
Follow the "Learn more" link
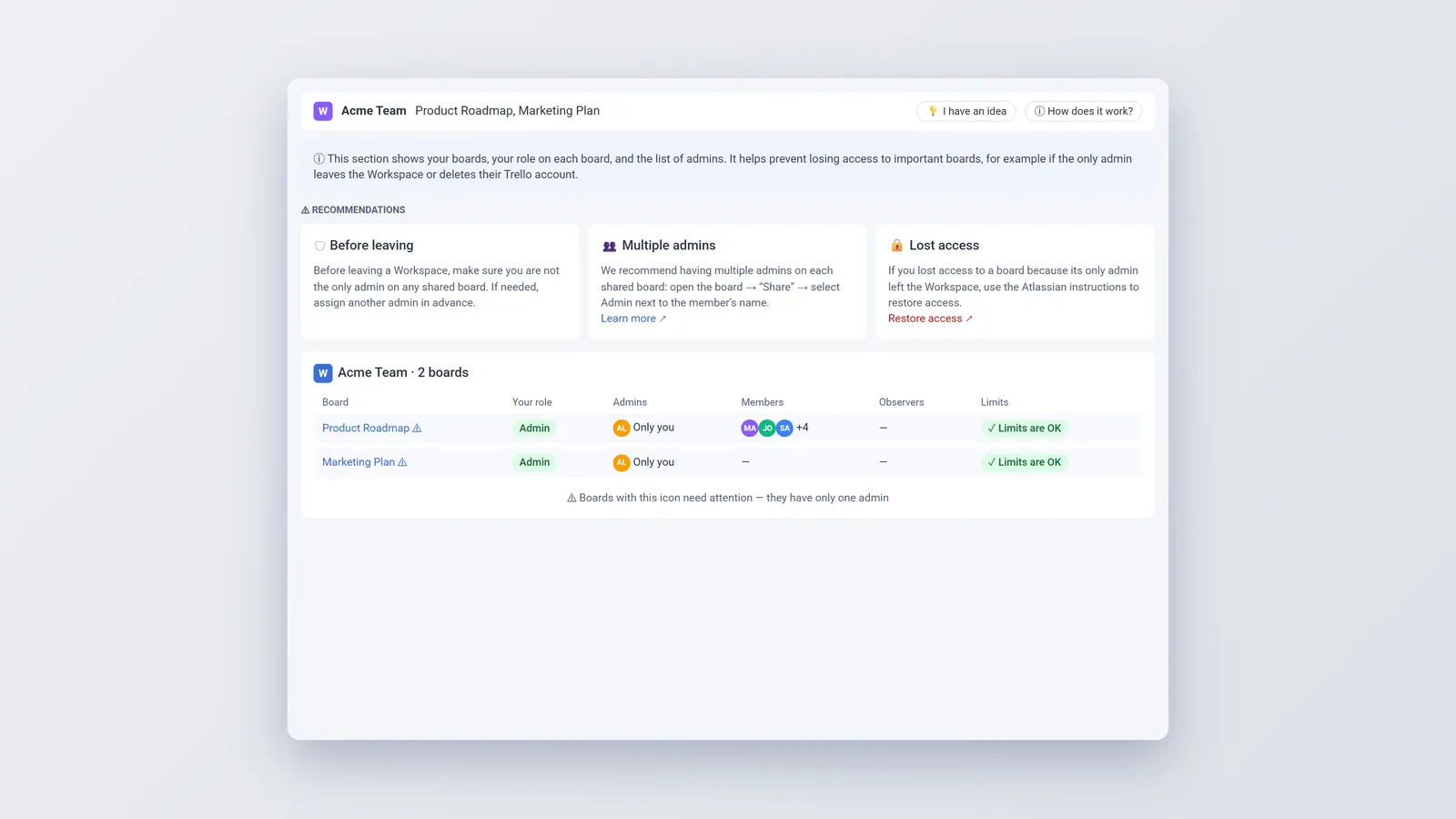[633, 318]
